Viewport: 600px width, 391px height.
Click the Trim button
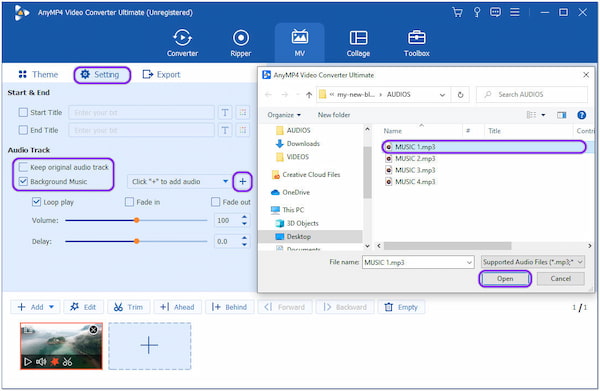point(128,307)
